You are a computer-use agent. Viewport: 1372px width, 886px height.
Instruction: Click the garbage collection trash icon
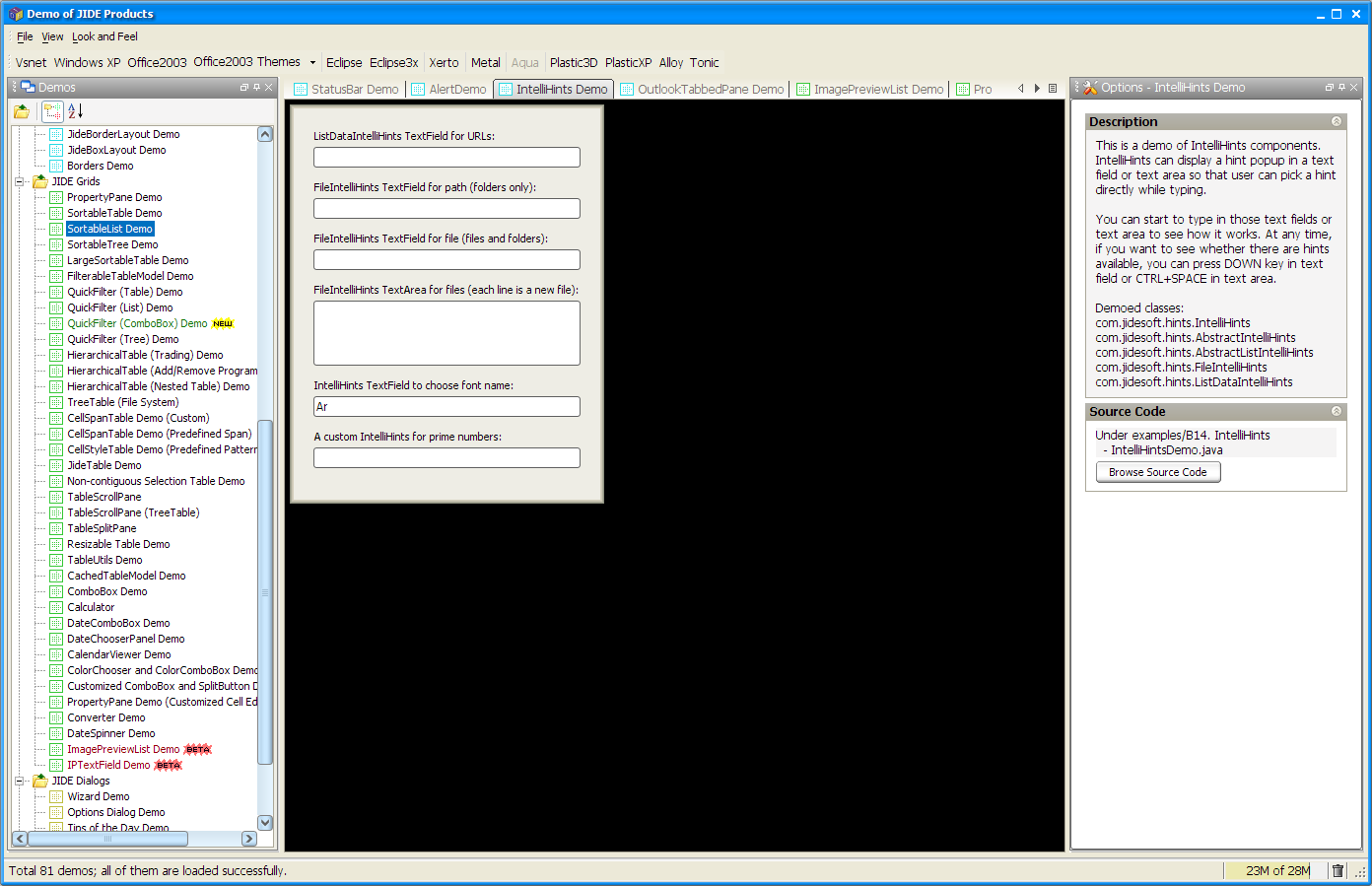coord(1338,870)
